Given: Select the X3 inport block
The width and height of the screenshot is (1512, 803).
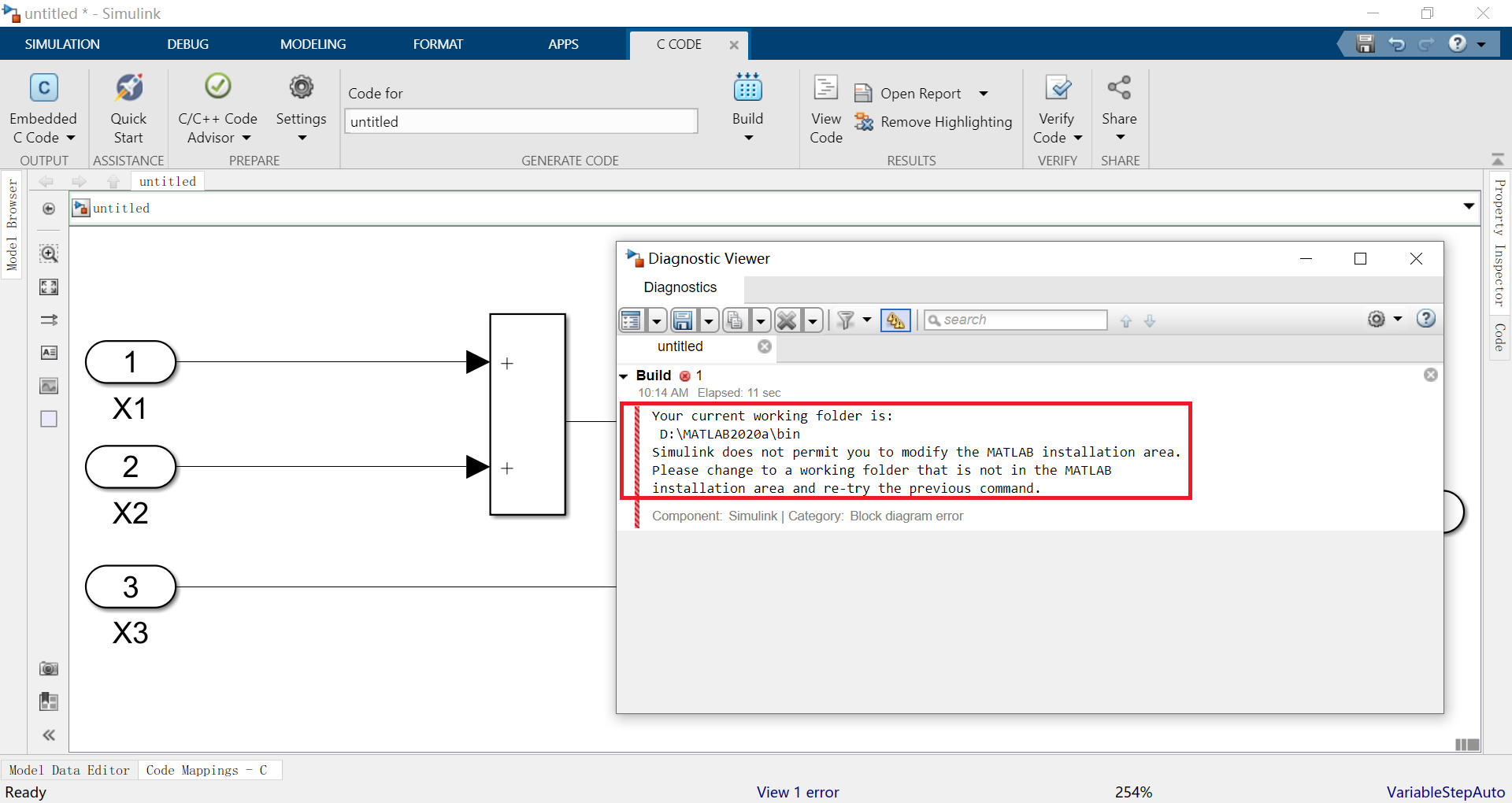Looking at the screenshot, I should (x=131, y=587).
